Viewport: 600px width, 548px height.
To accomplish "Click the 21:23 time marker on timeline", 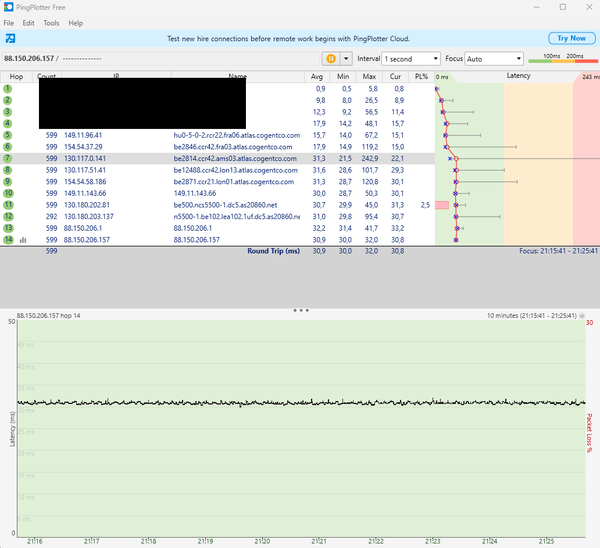I will (x=433, y=541).
